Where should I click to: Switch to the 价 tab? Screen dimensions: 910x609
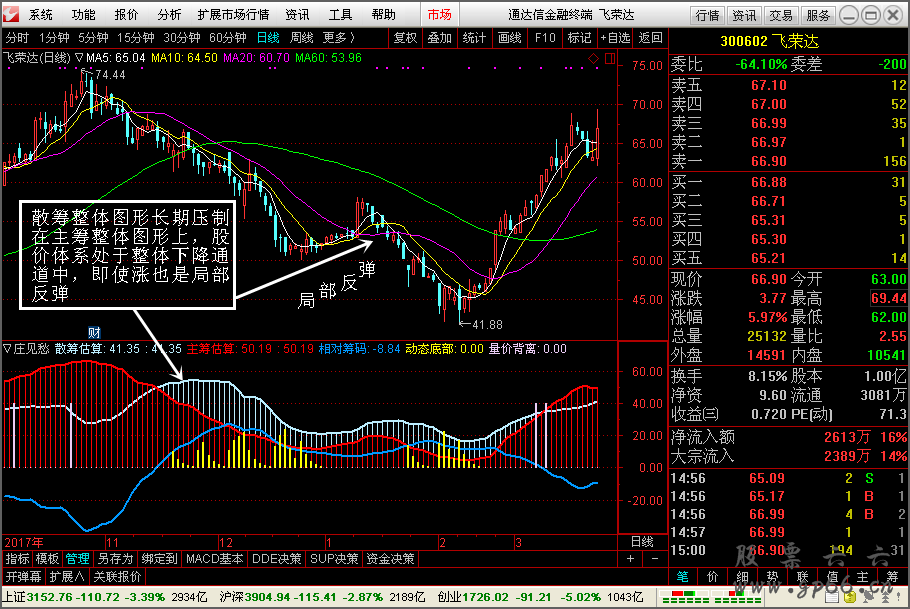(713, 576)
